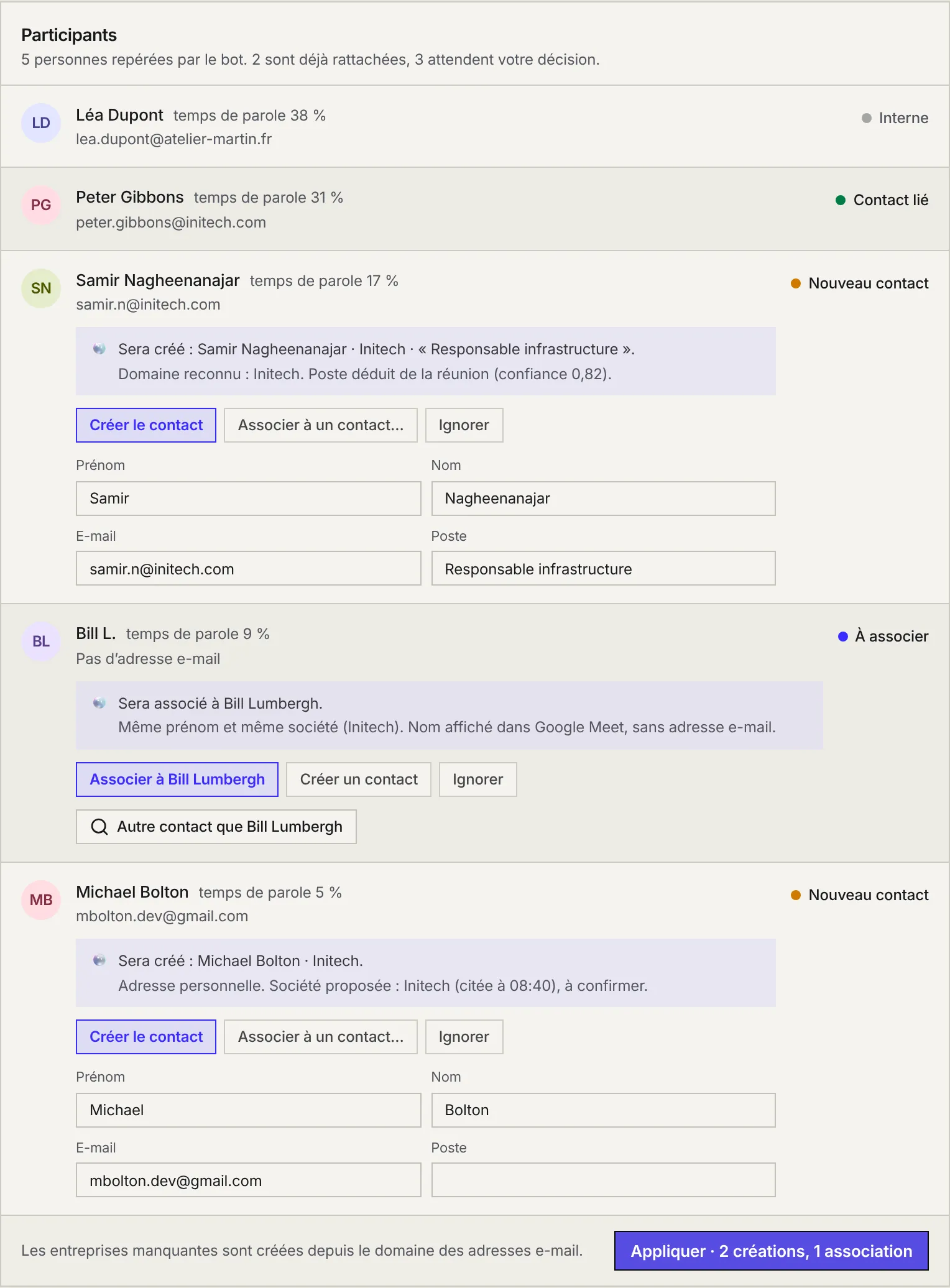Edit the Prénom field containing Michael
950x1288 pixels.
249,1110
